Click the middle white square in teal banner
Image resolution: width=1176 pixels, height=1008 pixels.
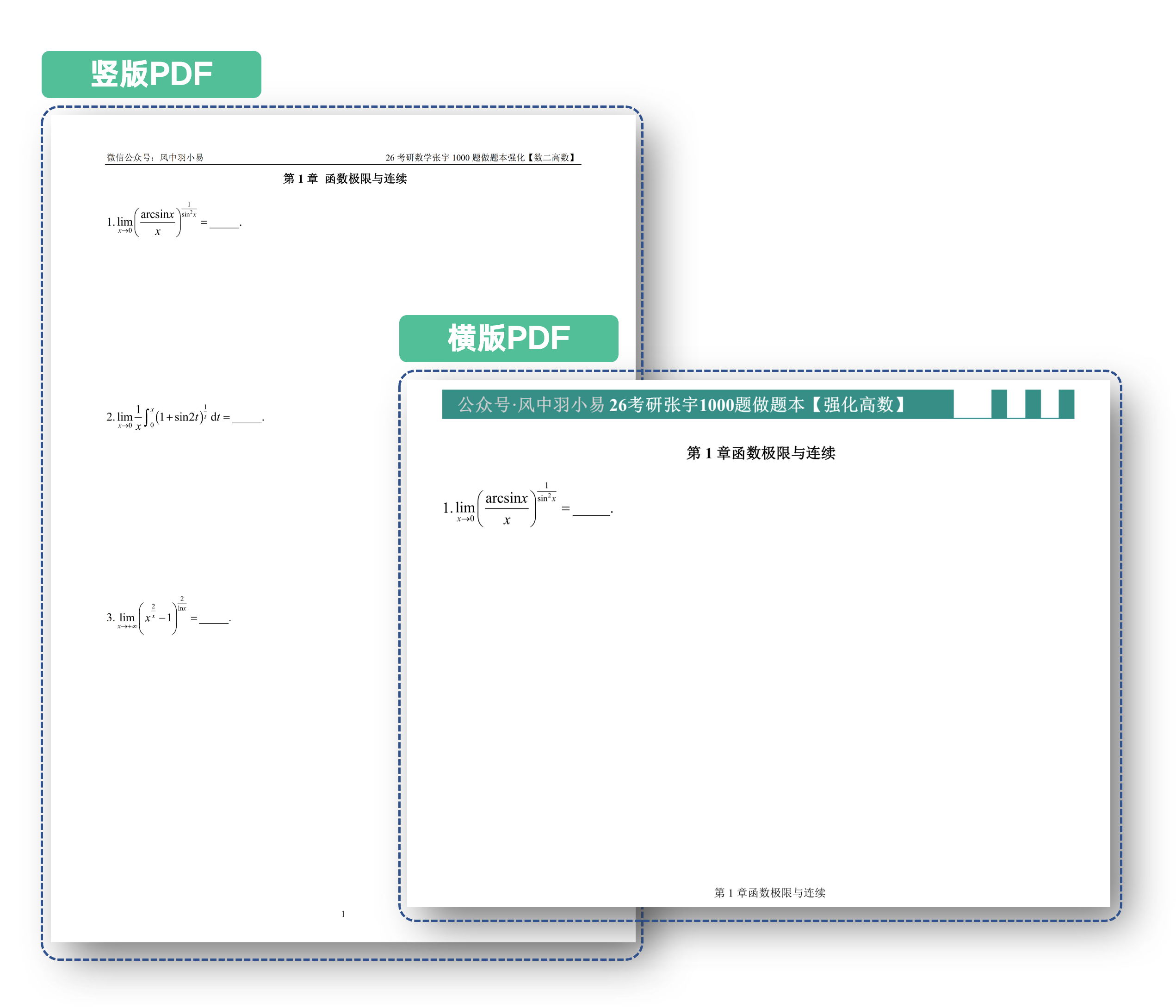[x=1015, y=404]
